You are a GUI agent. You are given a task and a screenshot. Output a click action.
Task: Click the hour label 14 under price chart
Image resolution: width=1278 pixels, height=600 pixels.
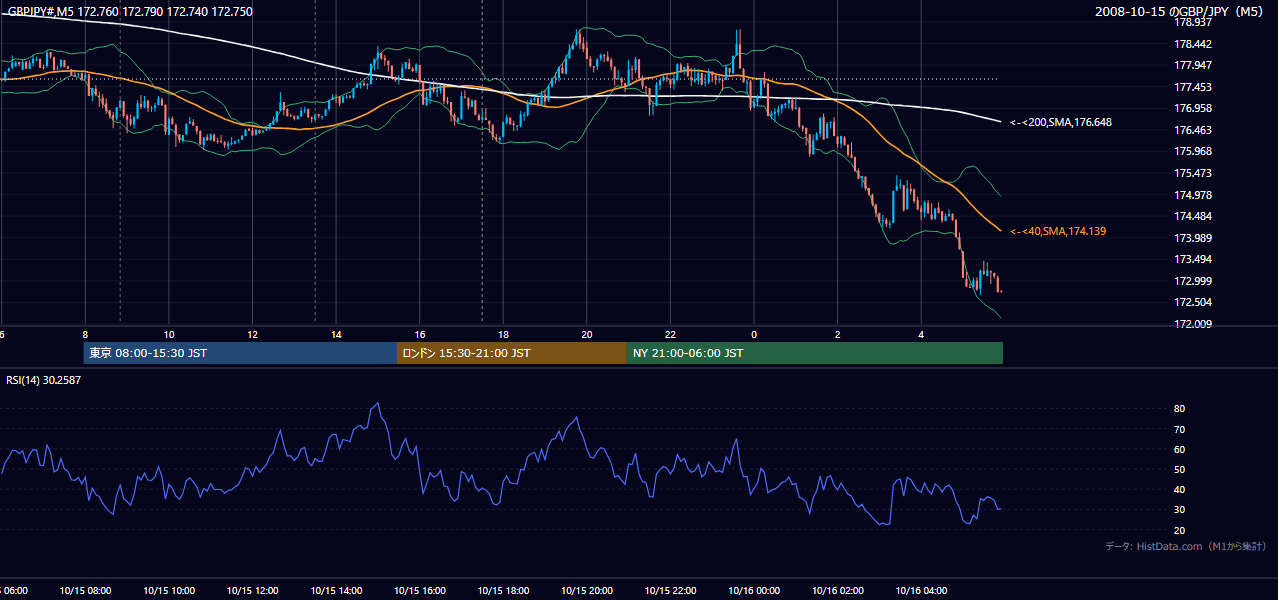pos(336,335)
